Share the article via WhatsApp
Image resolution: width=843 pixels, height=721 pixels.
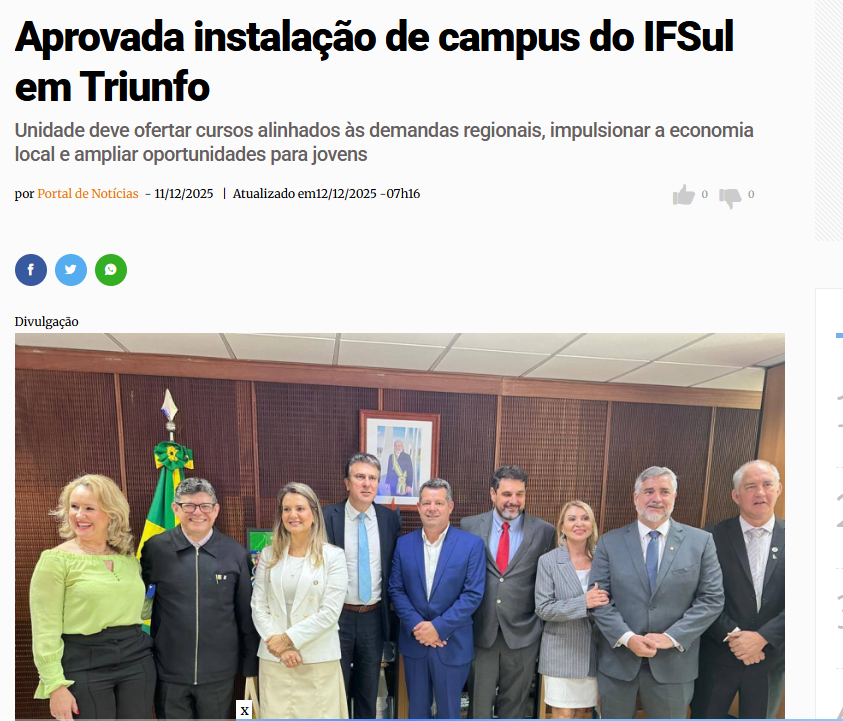tap(111, 270)
